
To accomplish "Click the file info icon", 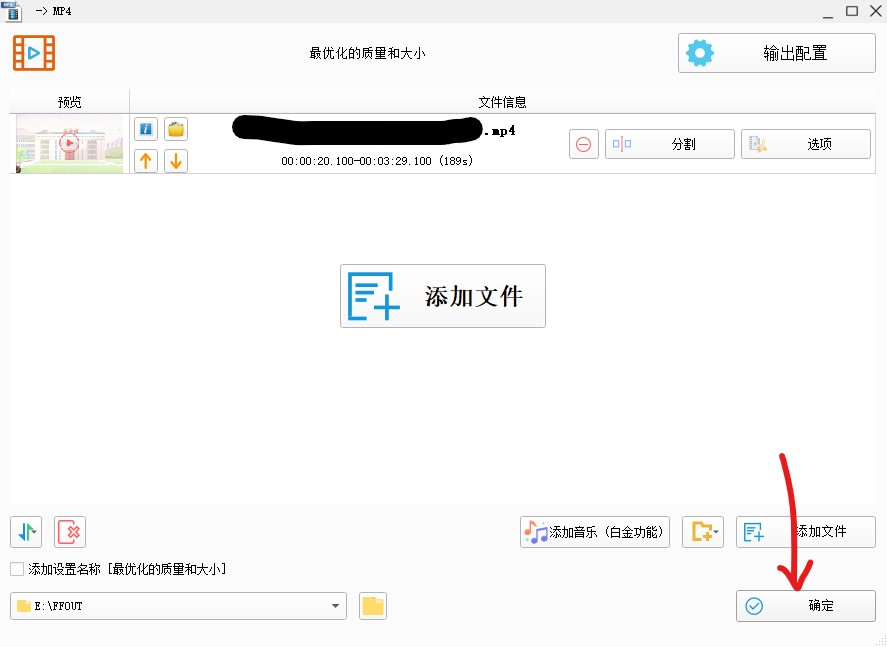I will (146, 129).
